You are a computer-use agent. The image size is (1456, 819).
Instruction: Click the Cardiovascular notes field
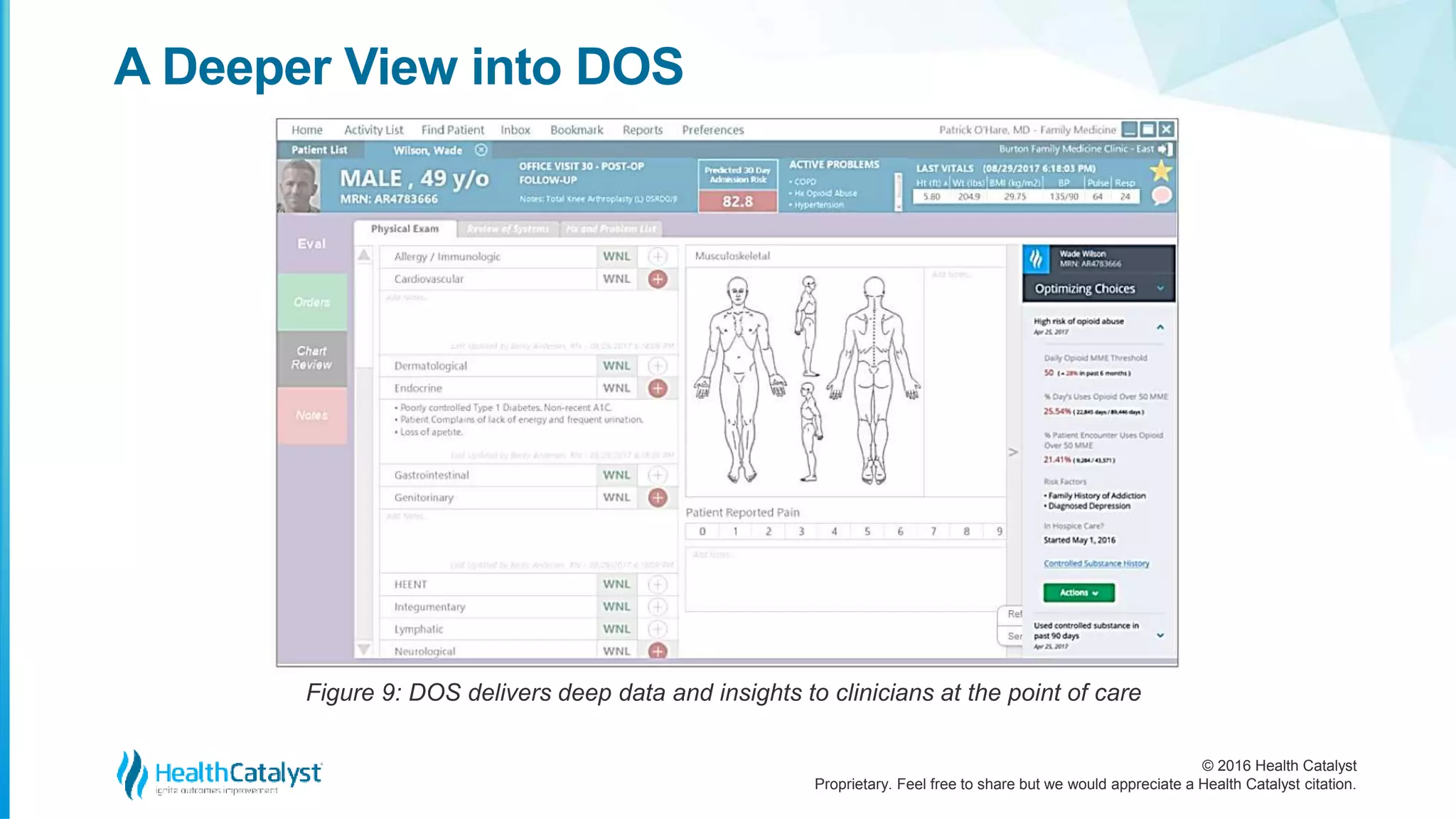click(x=528, y=322)
